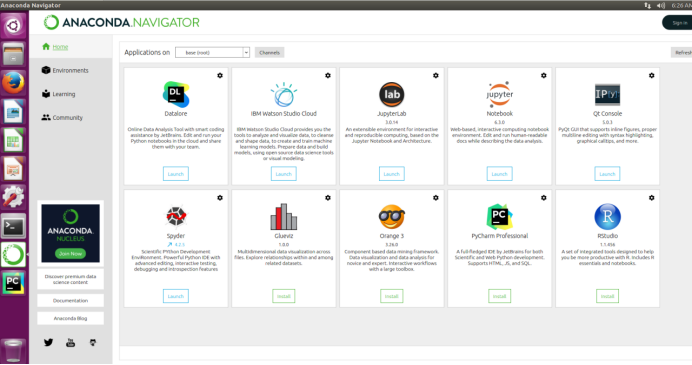Click the Datalore application logo

pyautogui.click(x=176, y=94)
